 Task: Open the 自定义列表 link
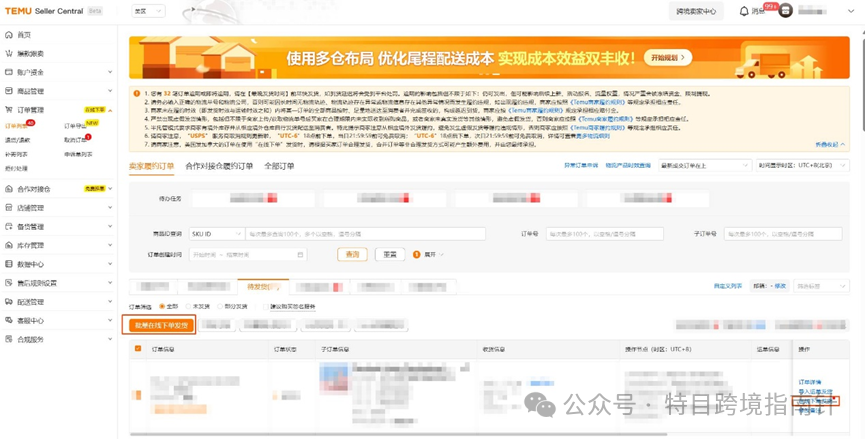pos(728,286)
